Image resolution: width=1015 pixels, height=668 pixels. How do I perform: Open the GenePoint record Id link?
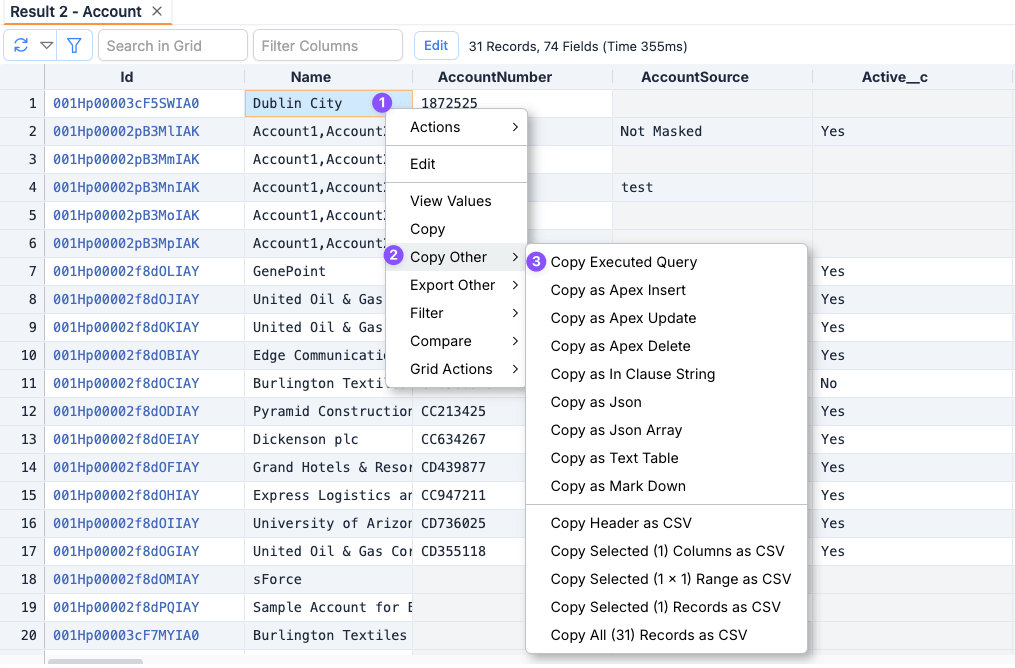coord(126,271)
